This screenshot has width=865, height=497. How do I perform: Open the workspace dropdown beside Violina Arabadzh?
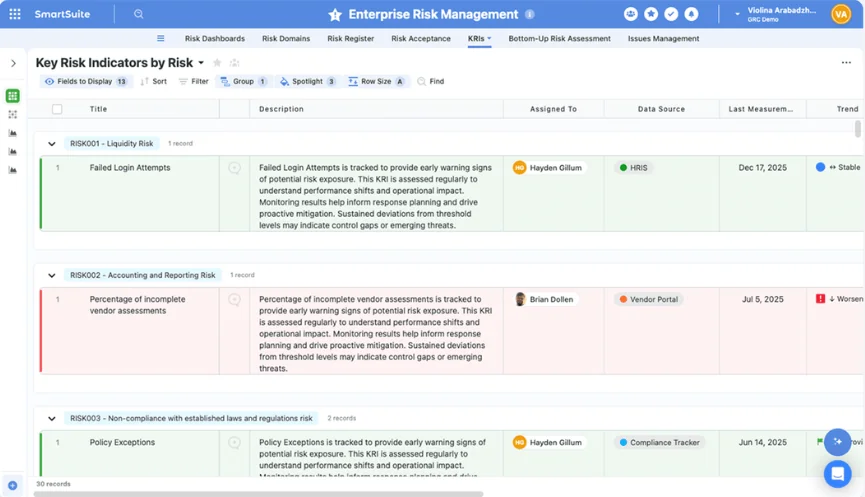[x=737, y=14]
